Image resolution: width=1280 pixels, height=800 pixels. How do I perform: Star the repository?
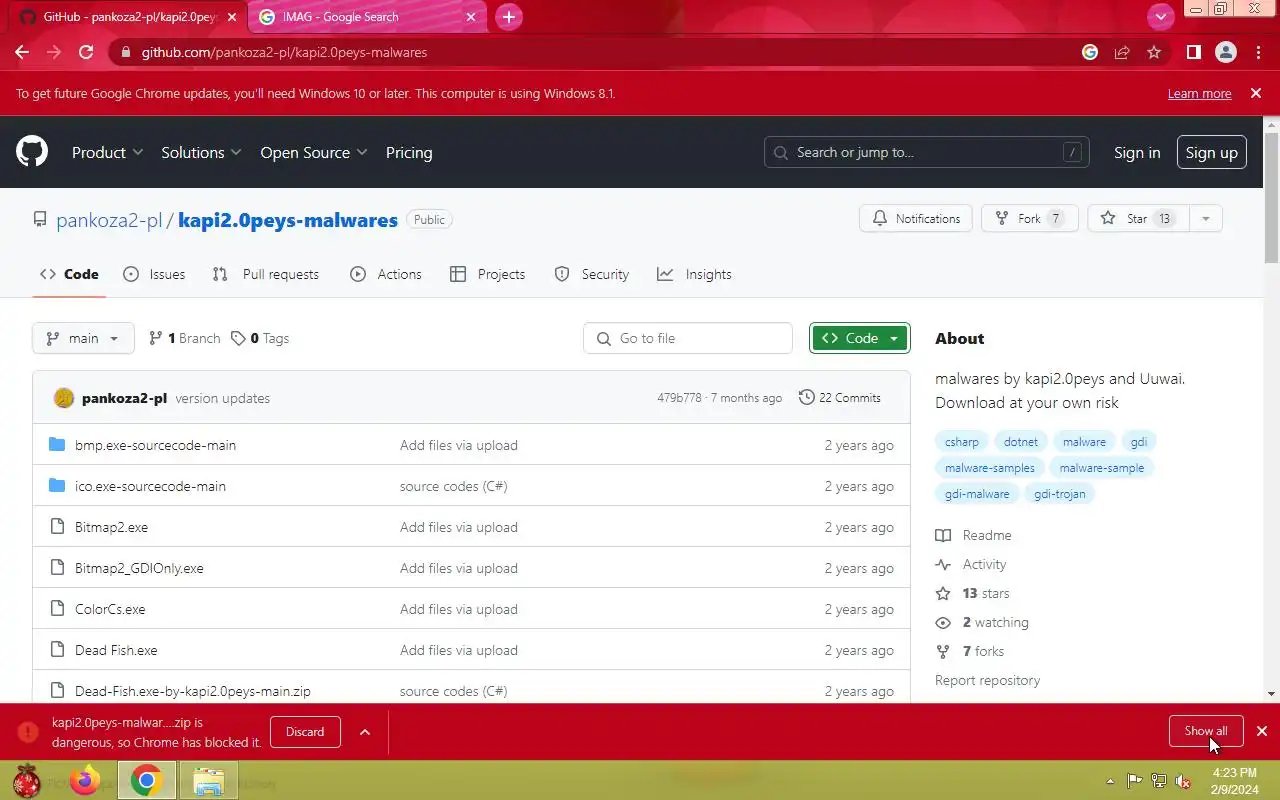click(1138, 218)
